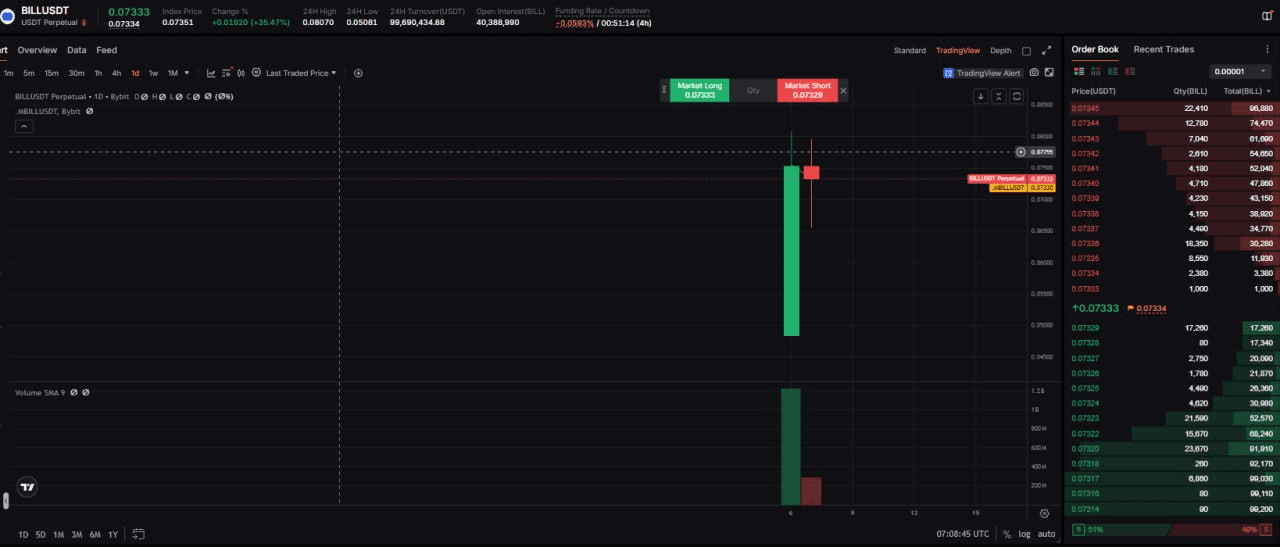The height and width of the screenshot is (547, 1280).
Task: Show buy orders only layout icon
Action: [1113, 71]
